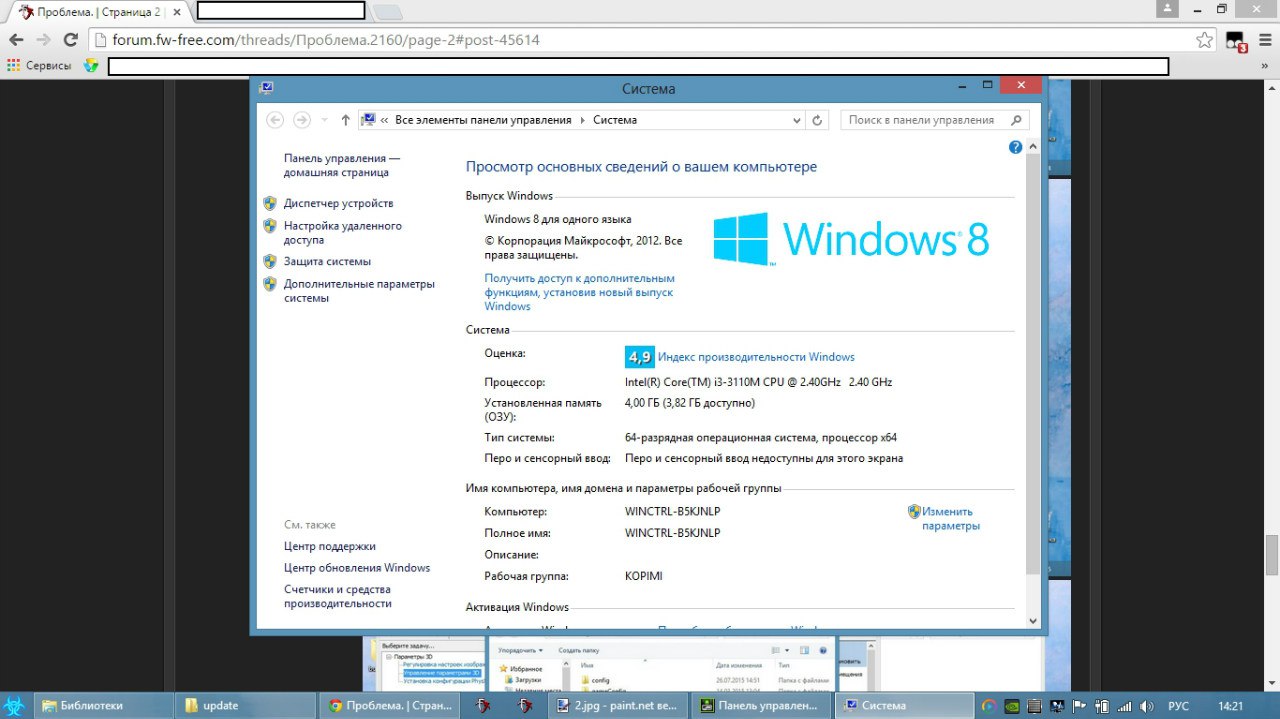Open Упорядочить dropdown in background Explorer window
Image resolution: width=1280 pixels, height=719 pixels.
coord(521,650)
